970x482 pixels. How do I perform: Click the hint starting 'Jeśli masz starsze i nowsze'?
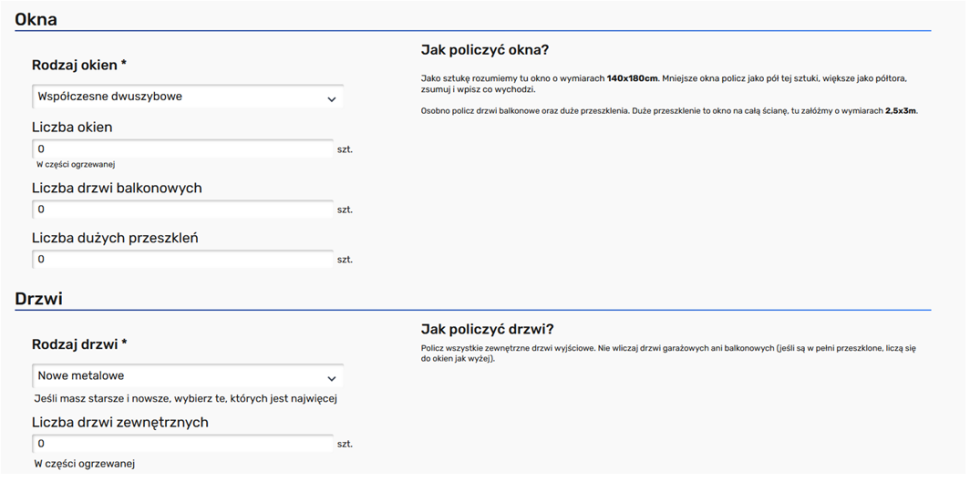coord(185,399)
